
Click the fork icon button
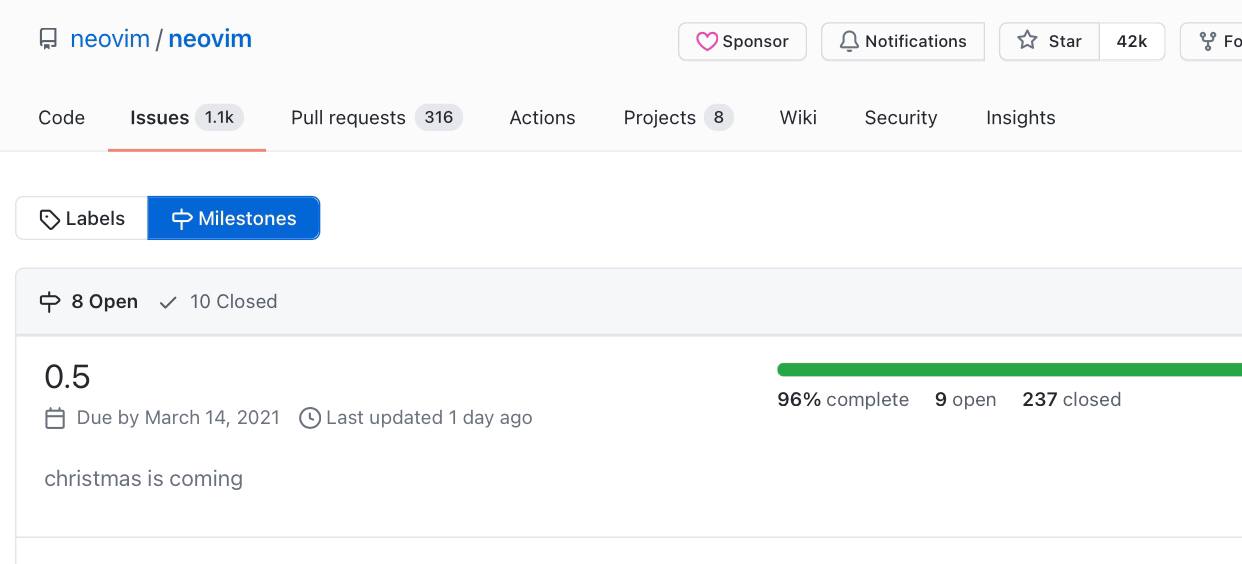click(1208, 41)
